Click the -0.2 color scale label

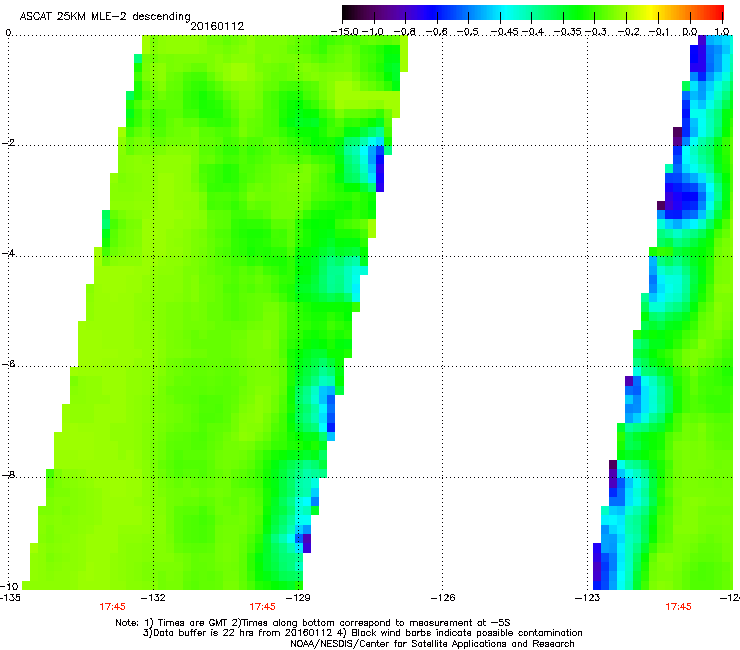pos(629,32)
